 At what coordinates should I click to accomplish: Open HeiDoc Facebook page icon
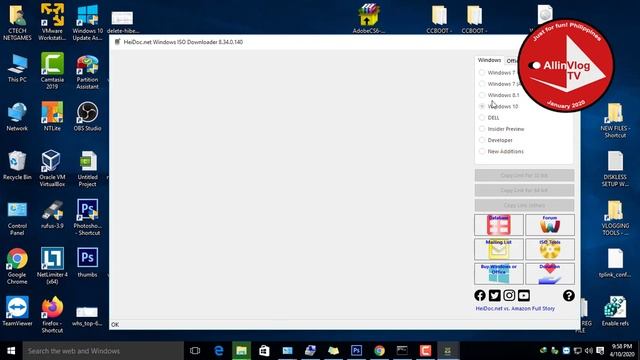coord(480,296)
